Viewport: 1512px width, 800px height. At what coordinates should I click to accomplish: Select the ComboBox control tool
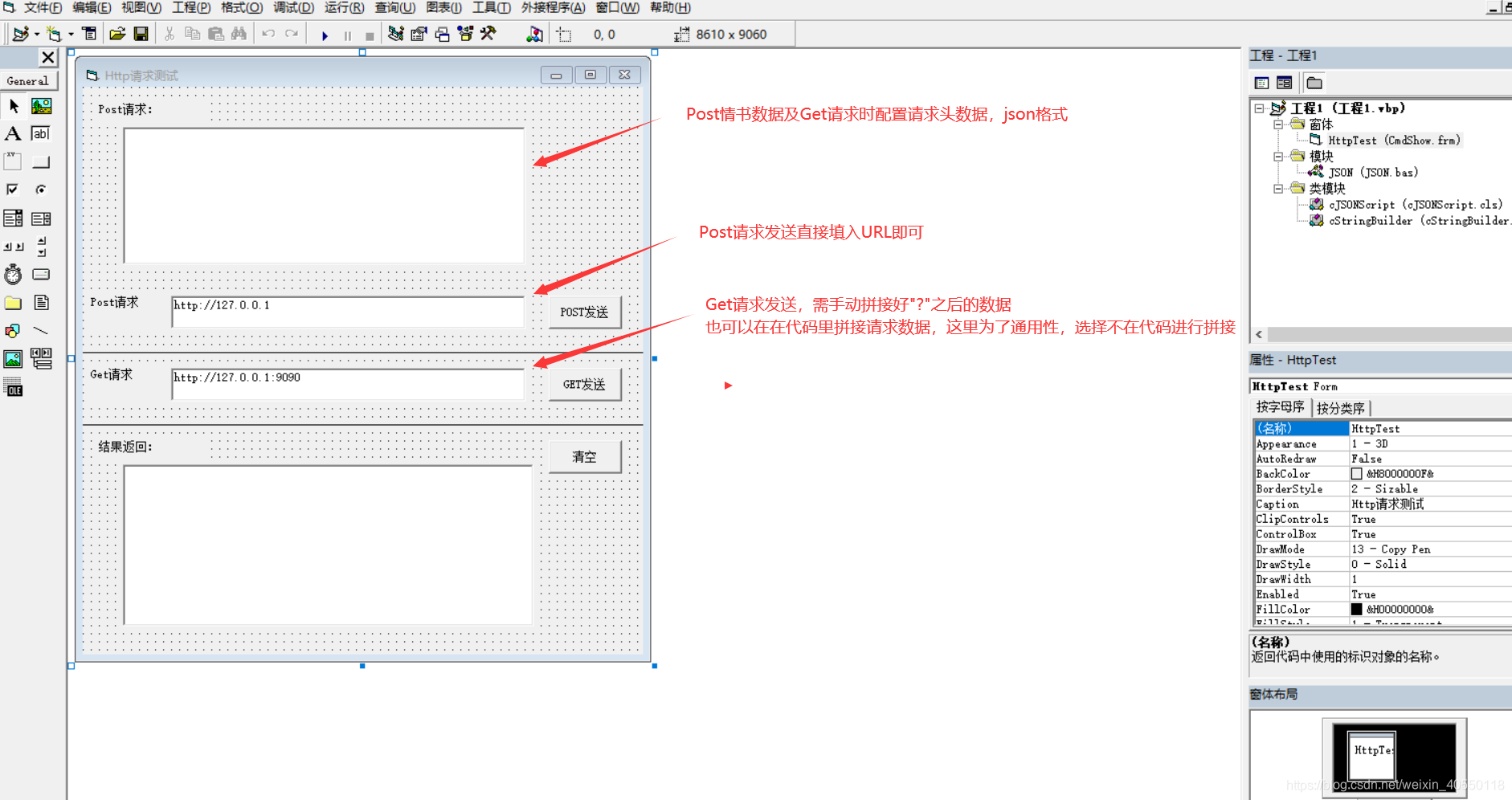(14, 218)
